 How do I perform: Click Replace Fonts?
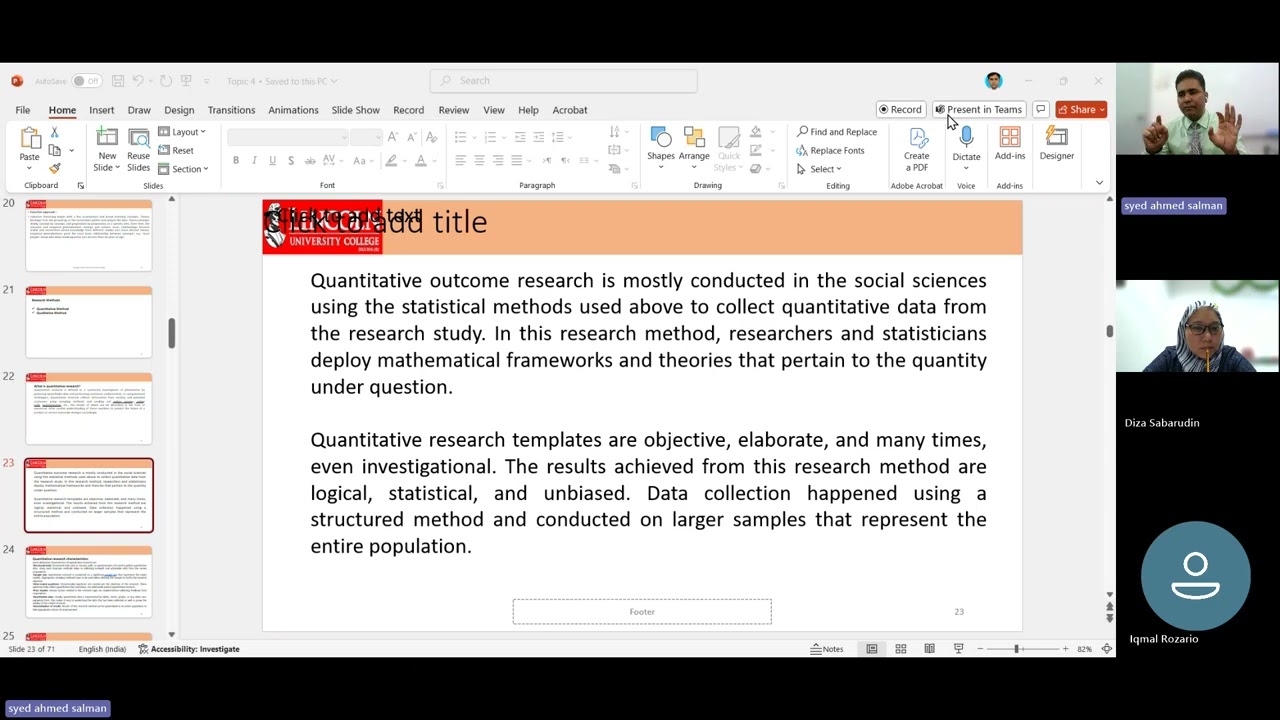[x=830, y=151]
